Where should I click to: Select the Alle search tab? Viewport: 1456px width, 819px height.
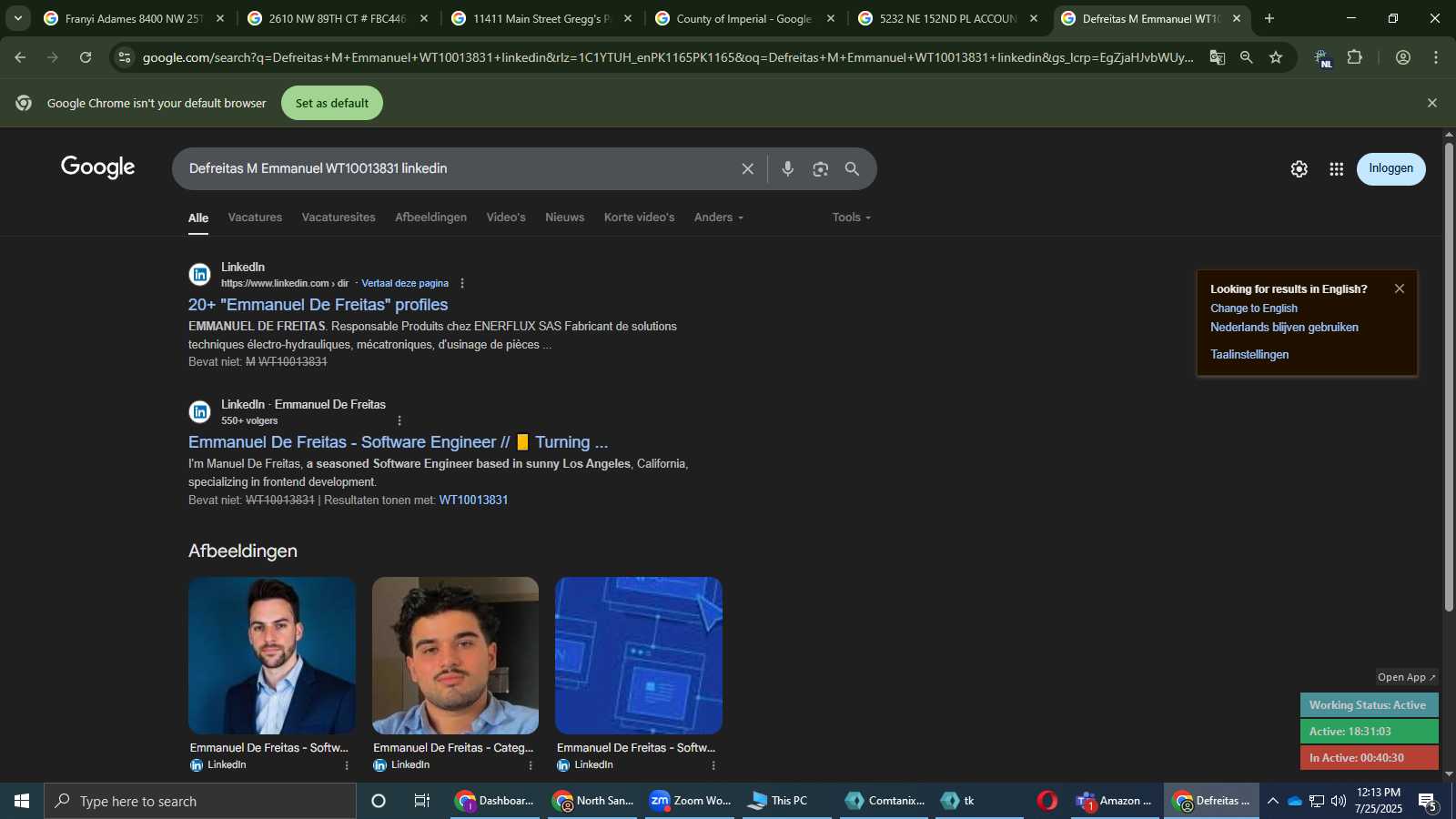tap(198, 218)
